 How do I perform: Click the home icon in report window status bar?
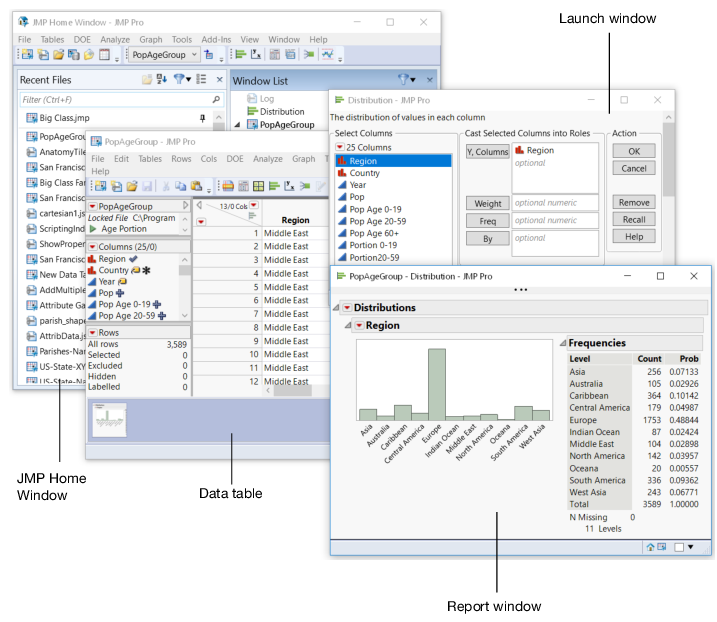pyautogui.click(x=650, y=547)
